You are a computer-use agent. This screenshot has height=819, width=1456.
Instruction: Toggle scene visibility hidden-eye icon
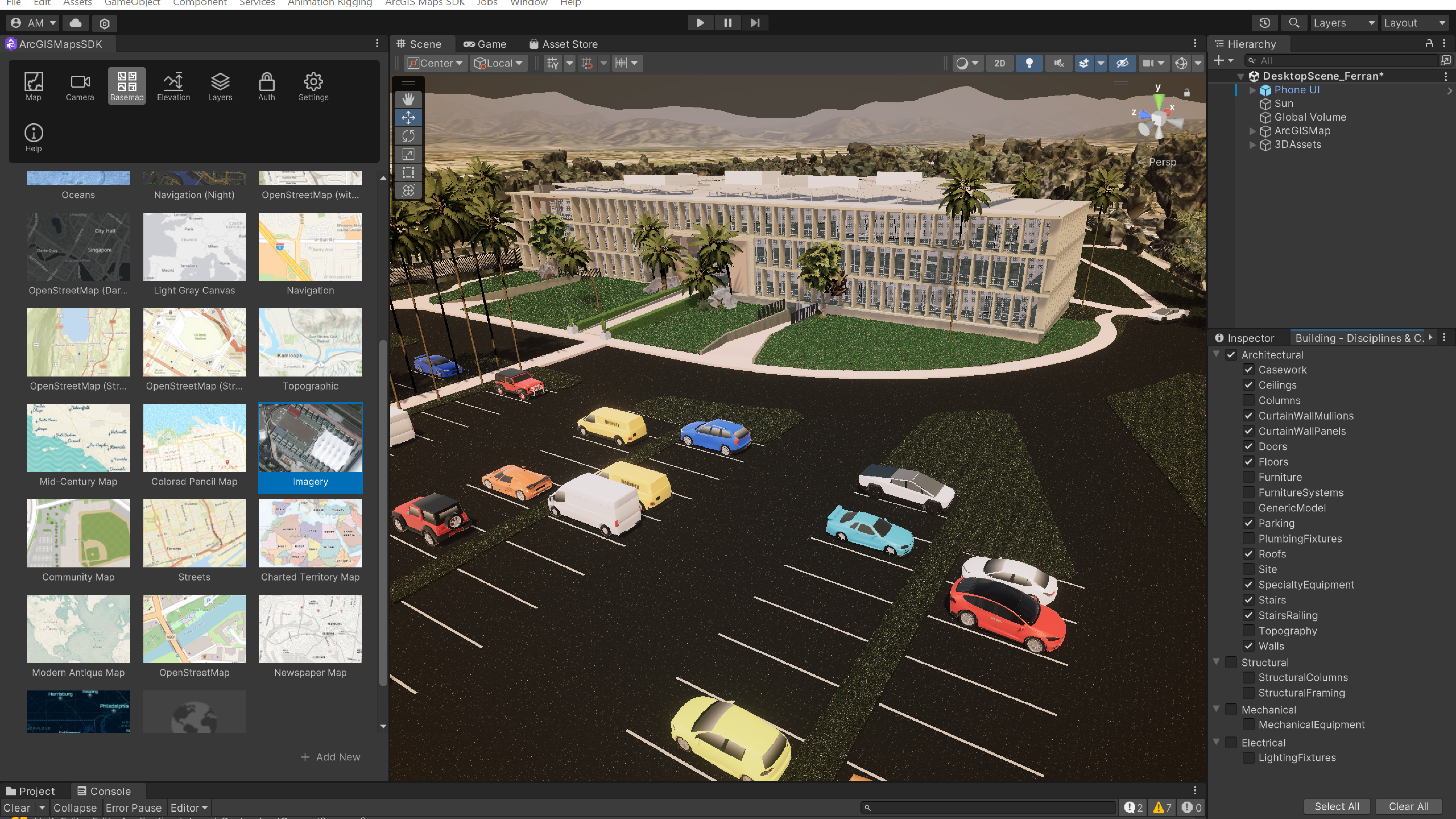coord(1123,63)
